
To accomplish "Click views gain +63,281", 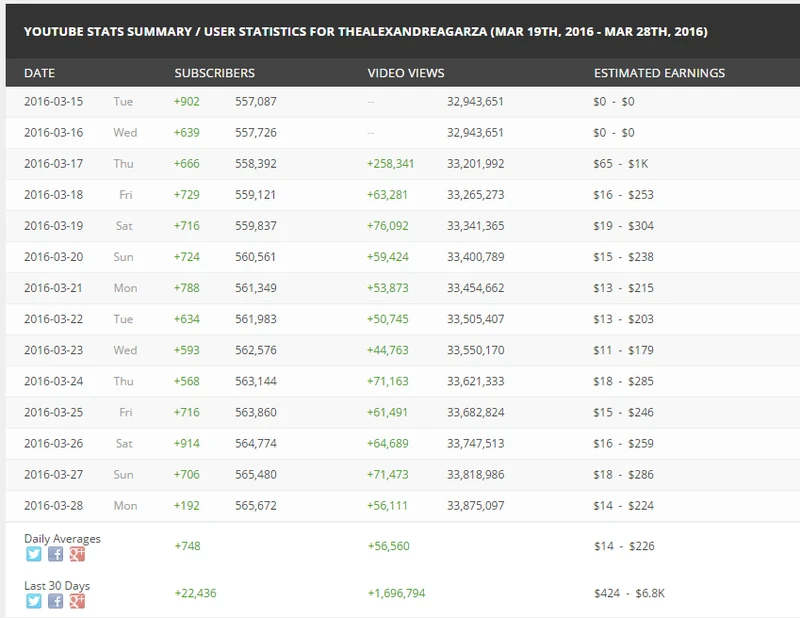I will tap(387, 195).
